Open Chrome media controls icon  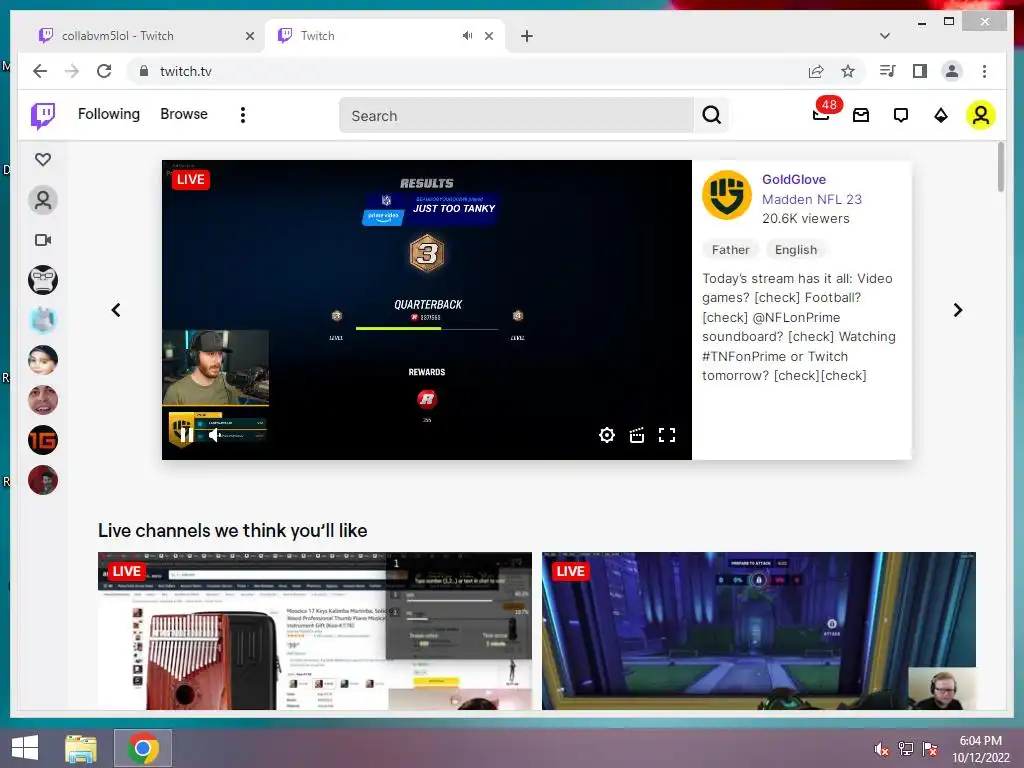(x=887, y=71)
